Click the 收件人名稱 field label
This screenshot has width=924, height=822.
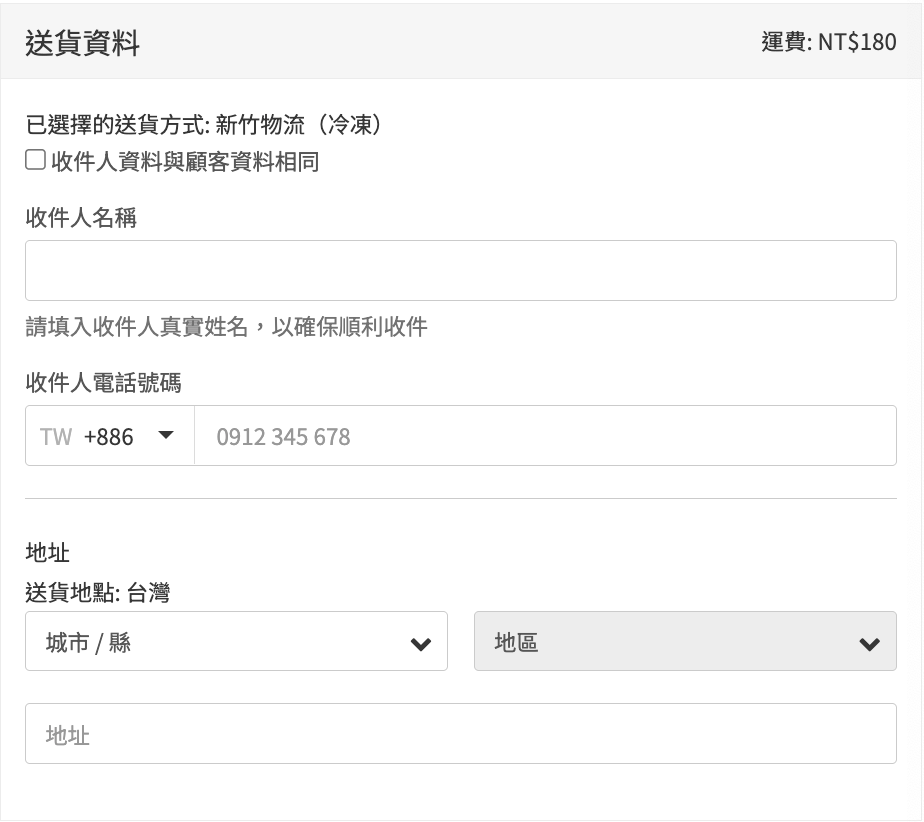click(81, 218)
